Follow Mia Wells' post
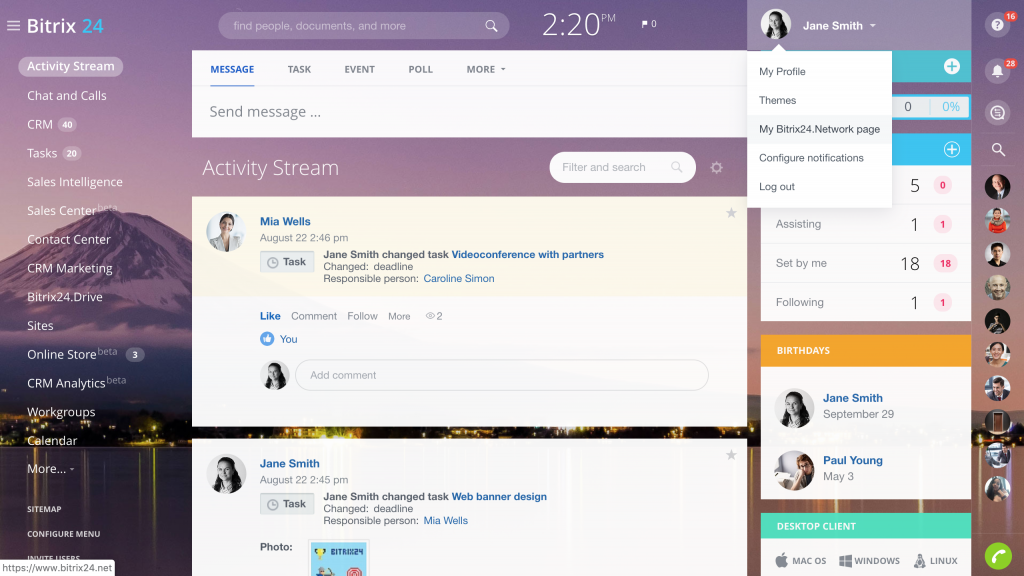Screen dimensions: 1024x576 [362, 315]
